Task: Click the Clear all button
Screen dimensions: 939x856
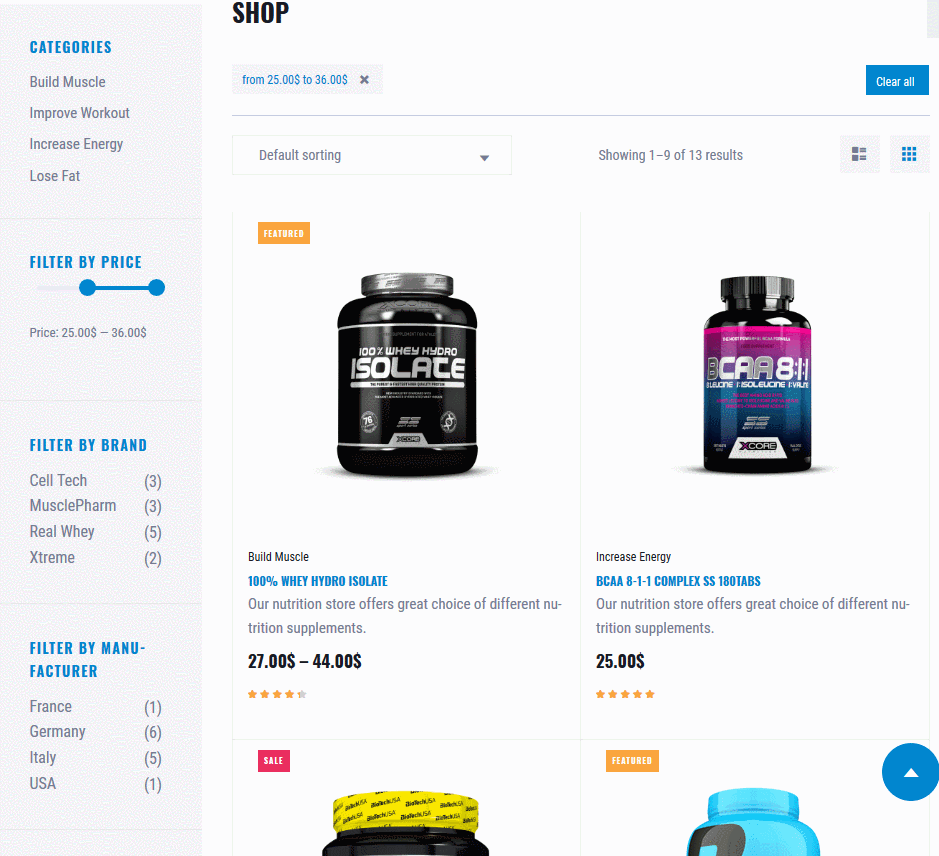Action: click(x=896, y=80)
